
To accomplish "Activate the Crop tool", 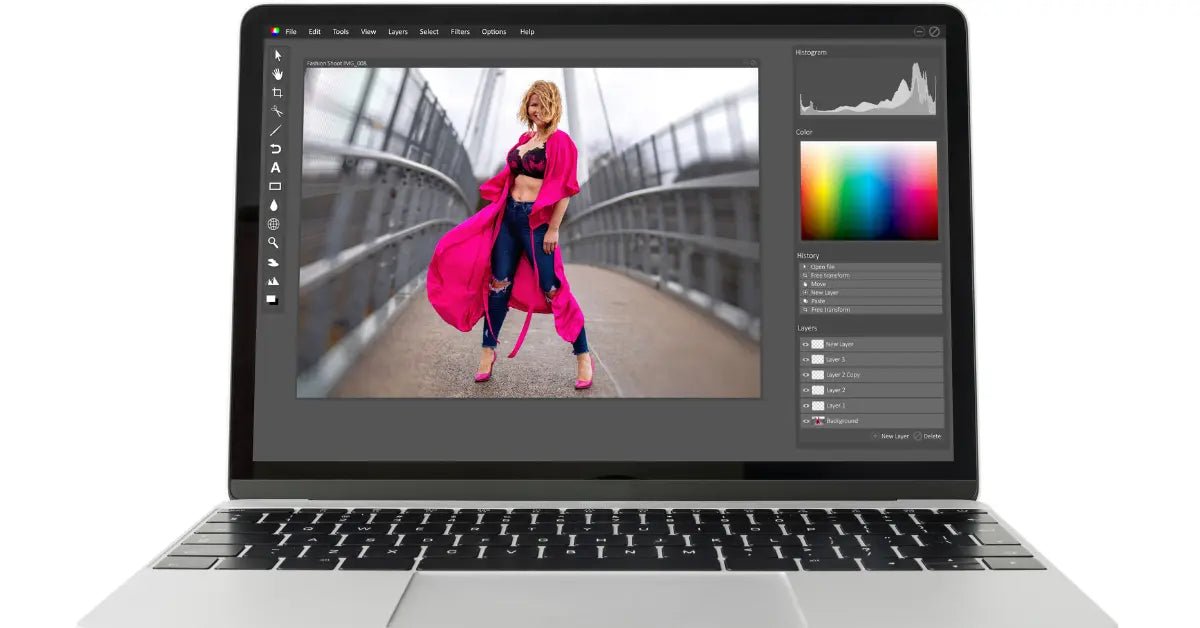I will [x=277, y=92].
